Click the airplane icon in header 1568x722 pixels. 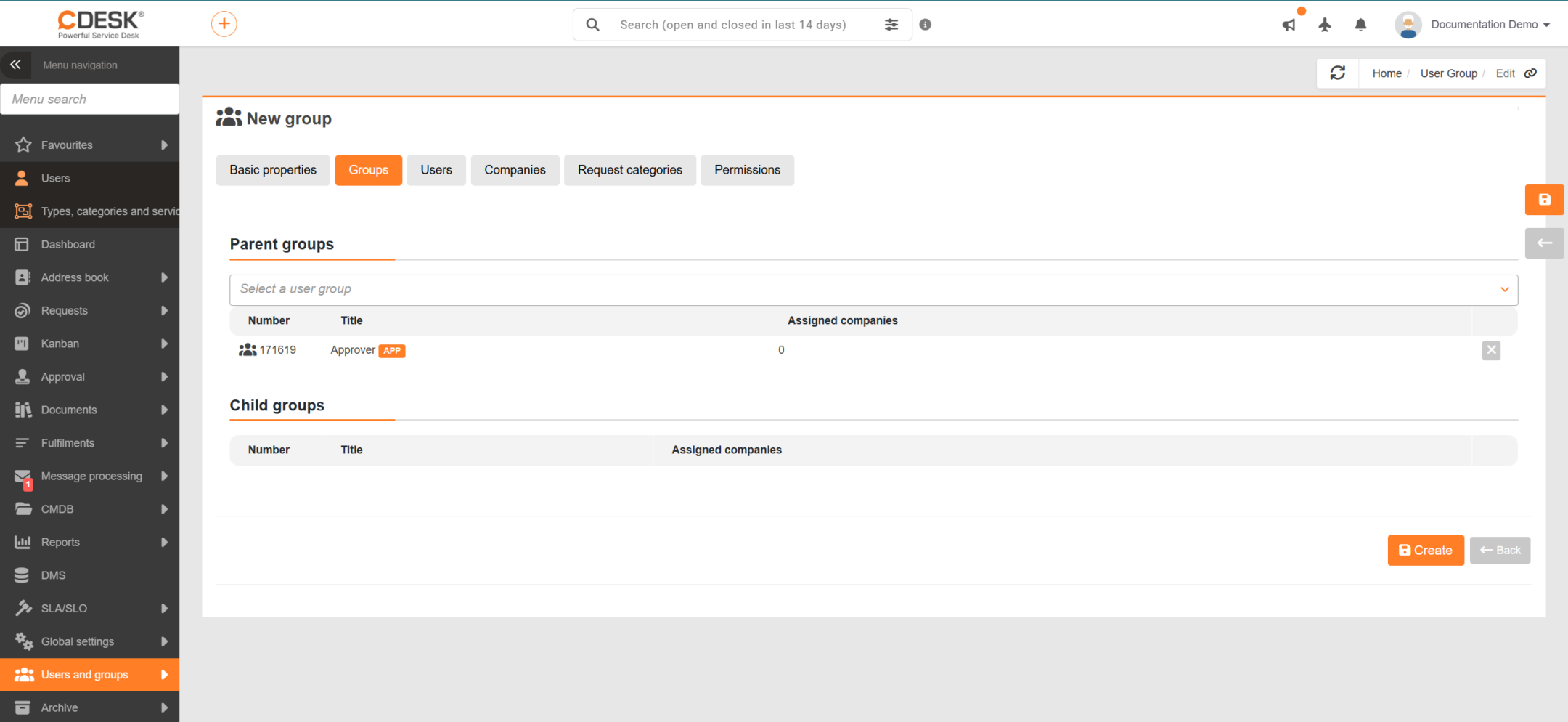[x=1325, y=25]
